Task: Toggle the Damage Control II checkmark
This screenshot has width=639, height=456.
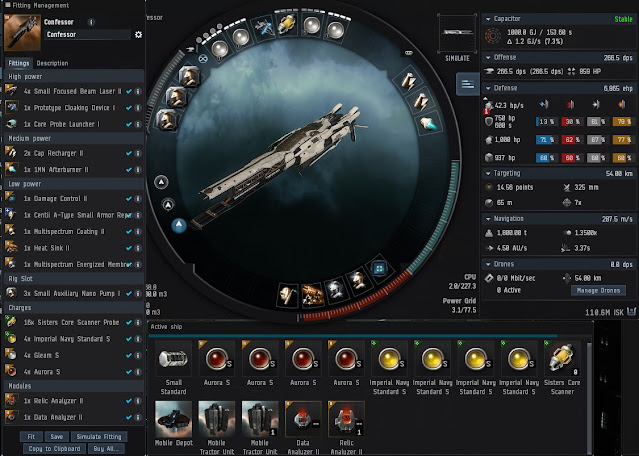Action: pos(129,199)
